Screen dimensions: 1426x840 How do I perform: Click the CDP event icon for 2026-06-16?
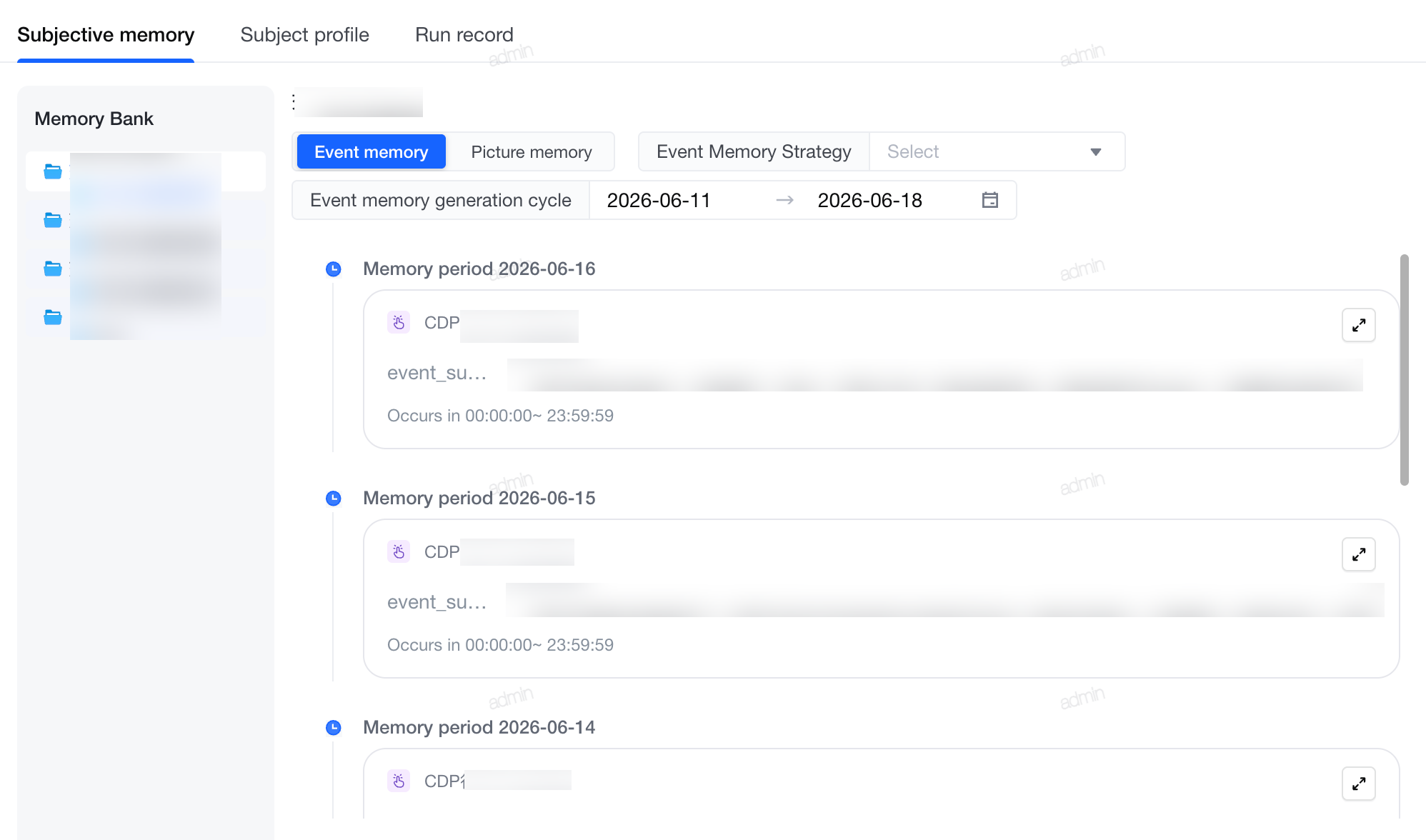(x=399, y=323)
